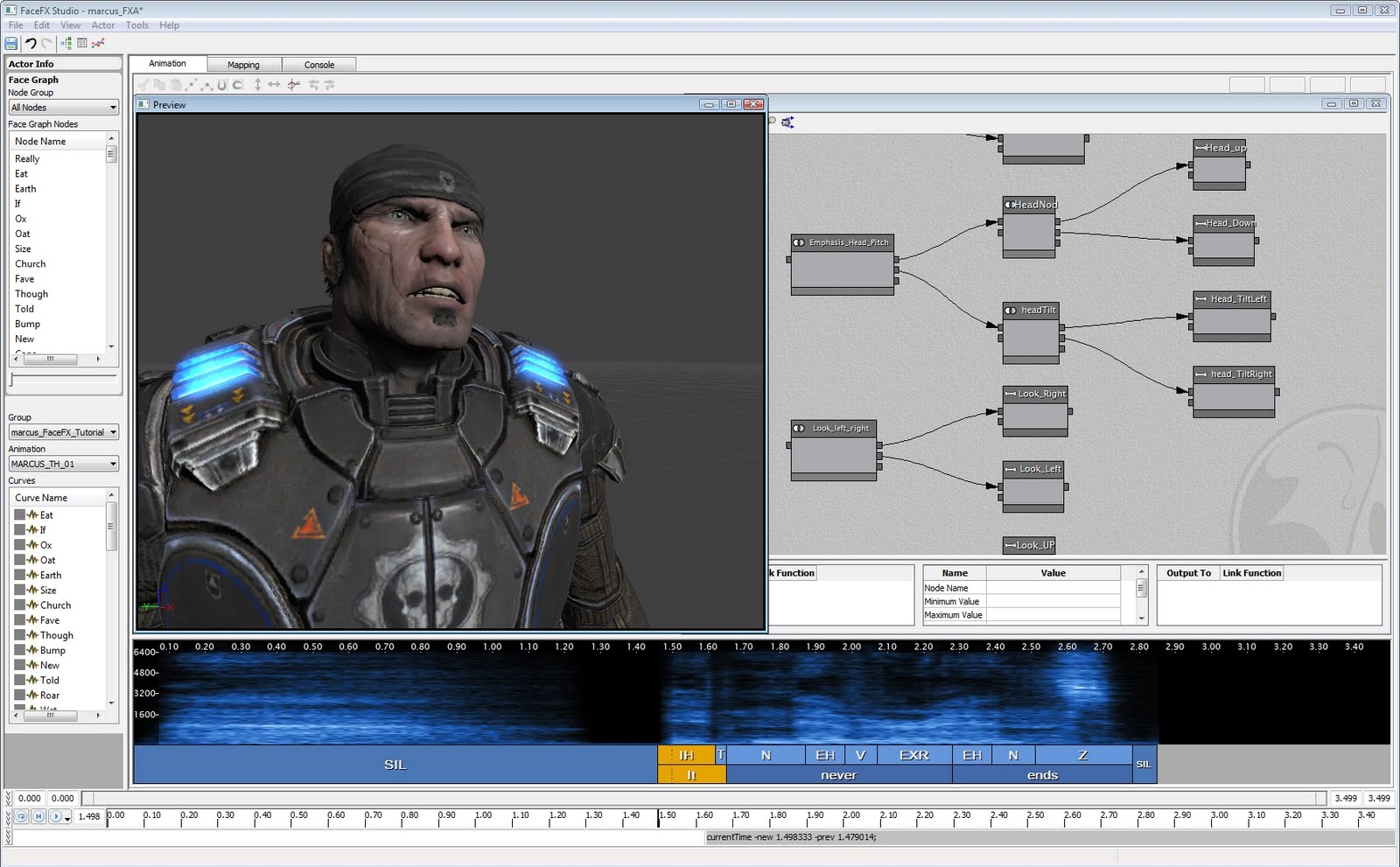Open the dropdown arrow beside the play button

pos(67,820)
